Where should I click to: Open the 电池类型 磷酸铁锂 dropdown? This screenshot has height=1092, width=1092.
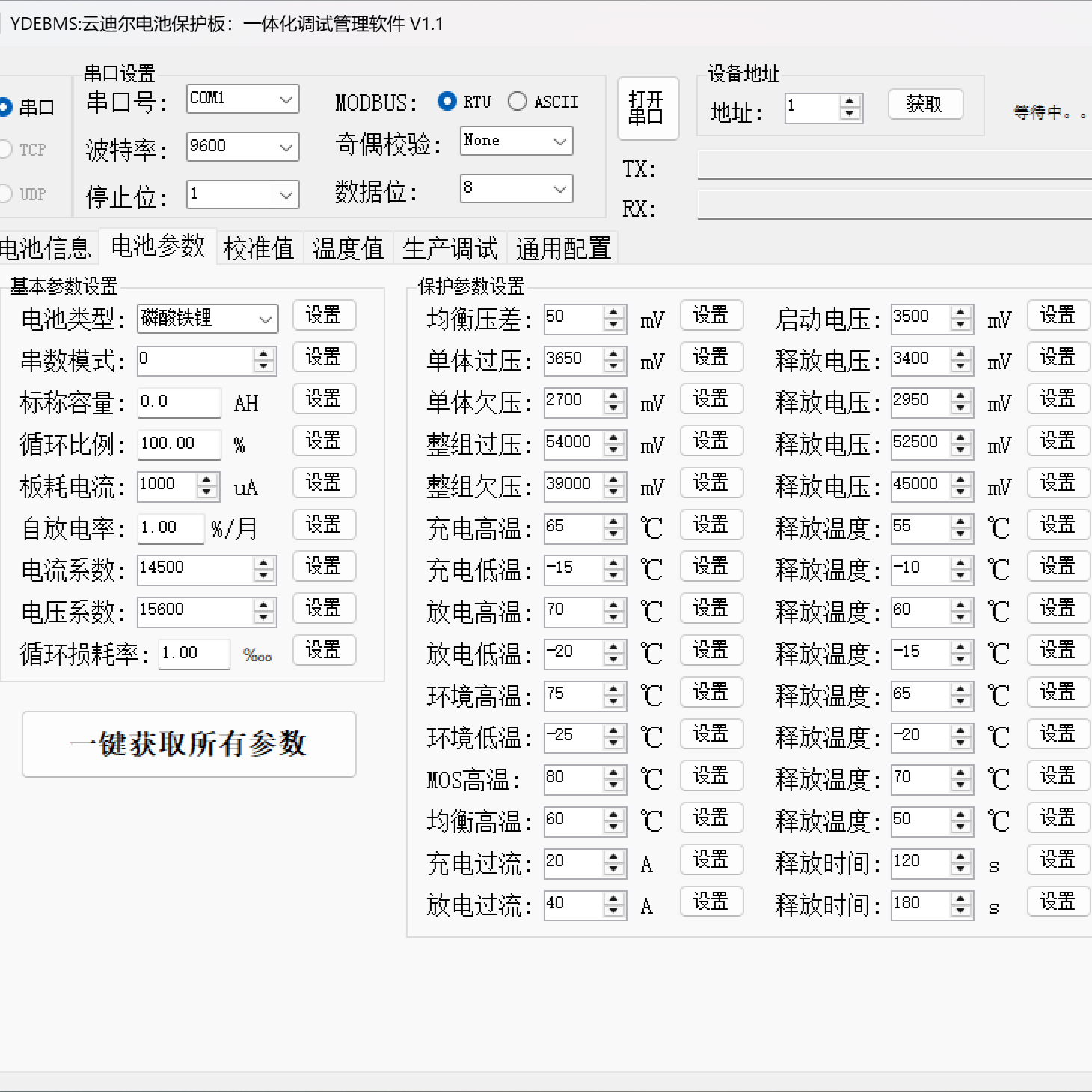tap(265, 319)
